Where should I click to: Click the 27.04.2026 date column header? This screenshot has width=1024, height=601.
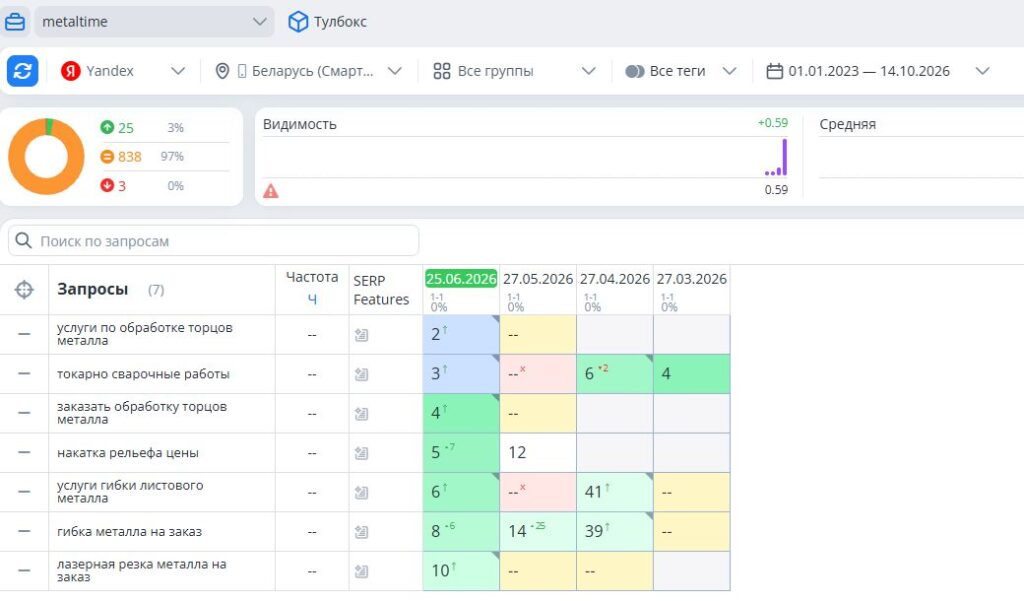[615, 279]
